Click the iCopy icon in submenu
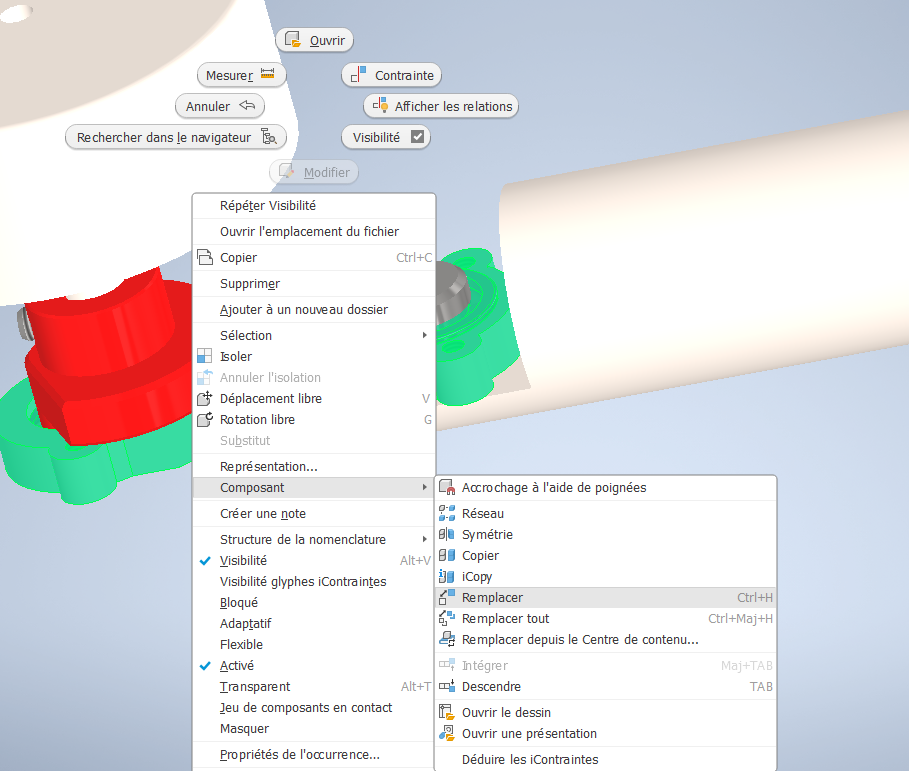The image size is (909, 771). tap(447, 577)
